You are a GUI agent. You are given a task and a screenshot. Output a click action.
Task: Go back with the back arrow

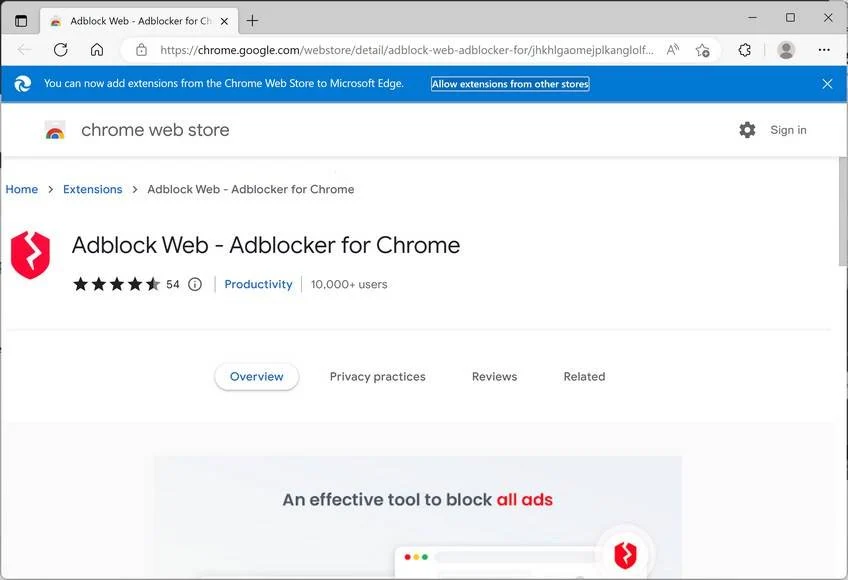tap(24, 50)
